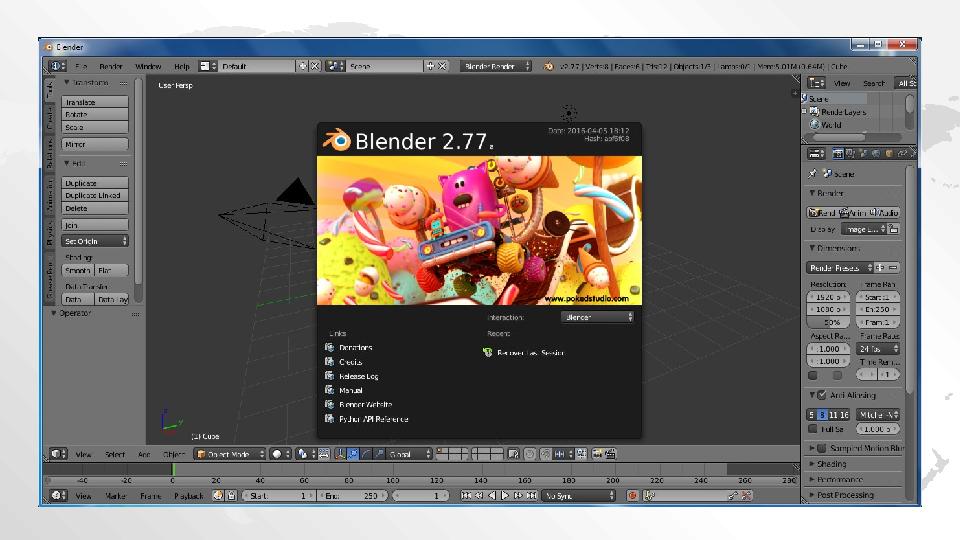The height and width of the screenshot is (540, 960).
Task: Open the Global orientation dropdown
Action: click(x=410, y=454)
